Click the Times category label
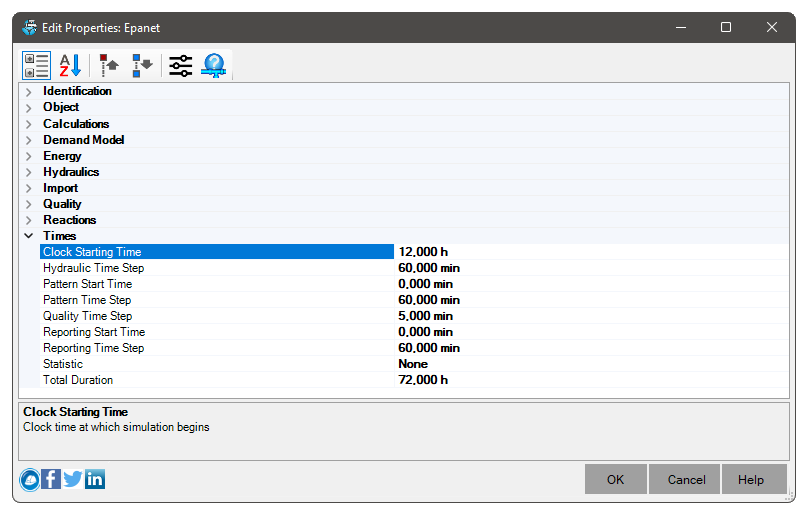Viewport: 810px width, 516px height. [60, 236]
